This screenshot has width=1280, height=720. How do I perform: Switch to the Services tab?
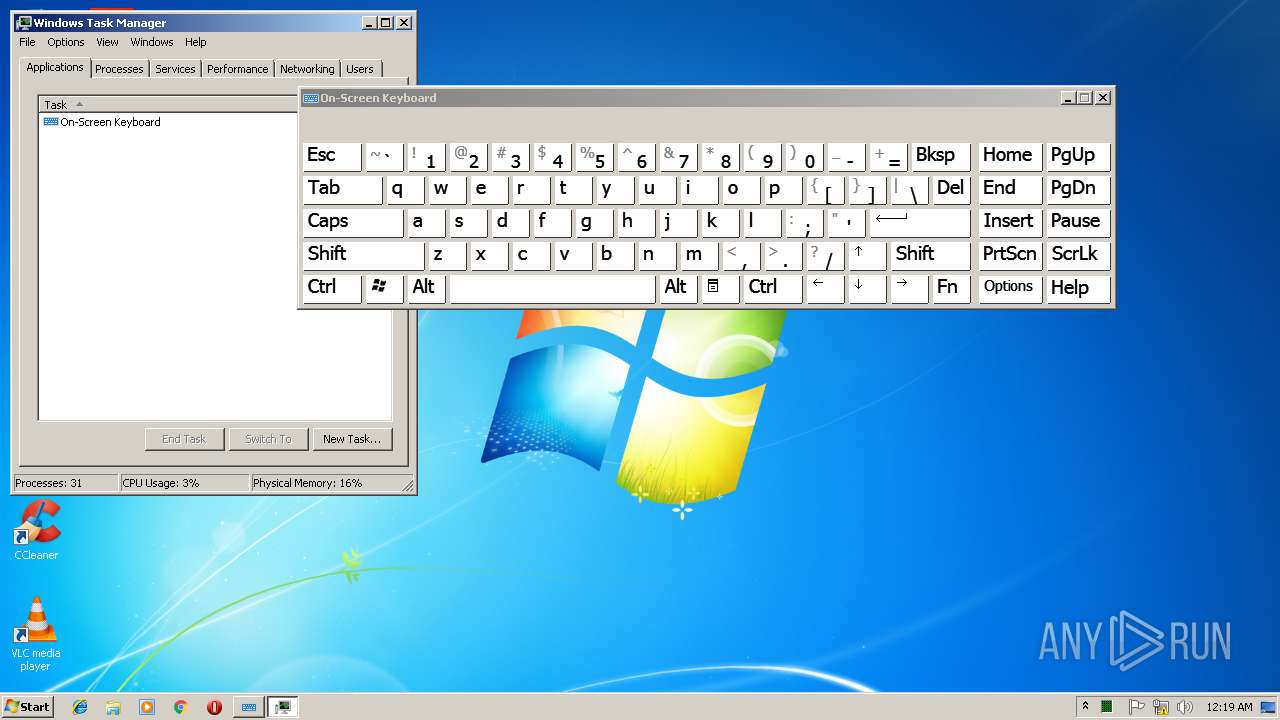[175, 69]
